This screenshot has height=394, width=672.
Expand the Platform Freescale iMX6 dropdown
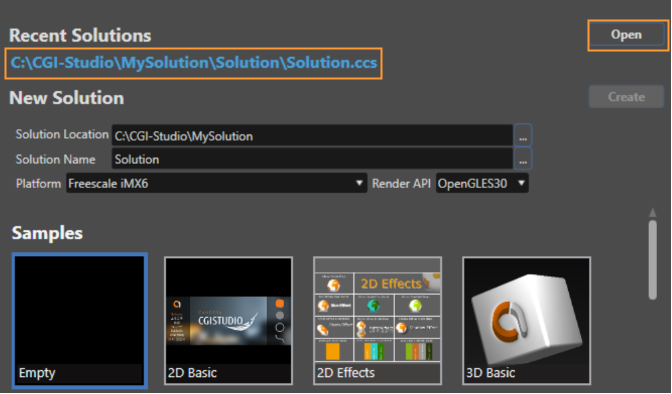[216, 183]
